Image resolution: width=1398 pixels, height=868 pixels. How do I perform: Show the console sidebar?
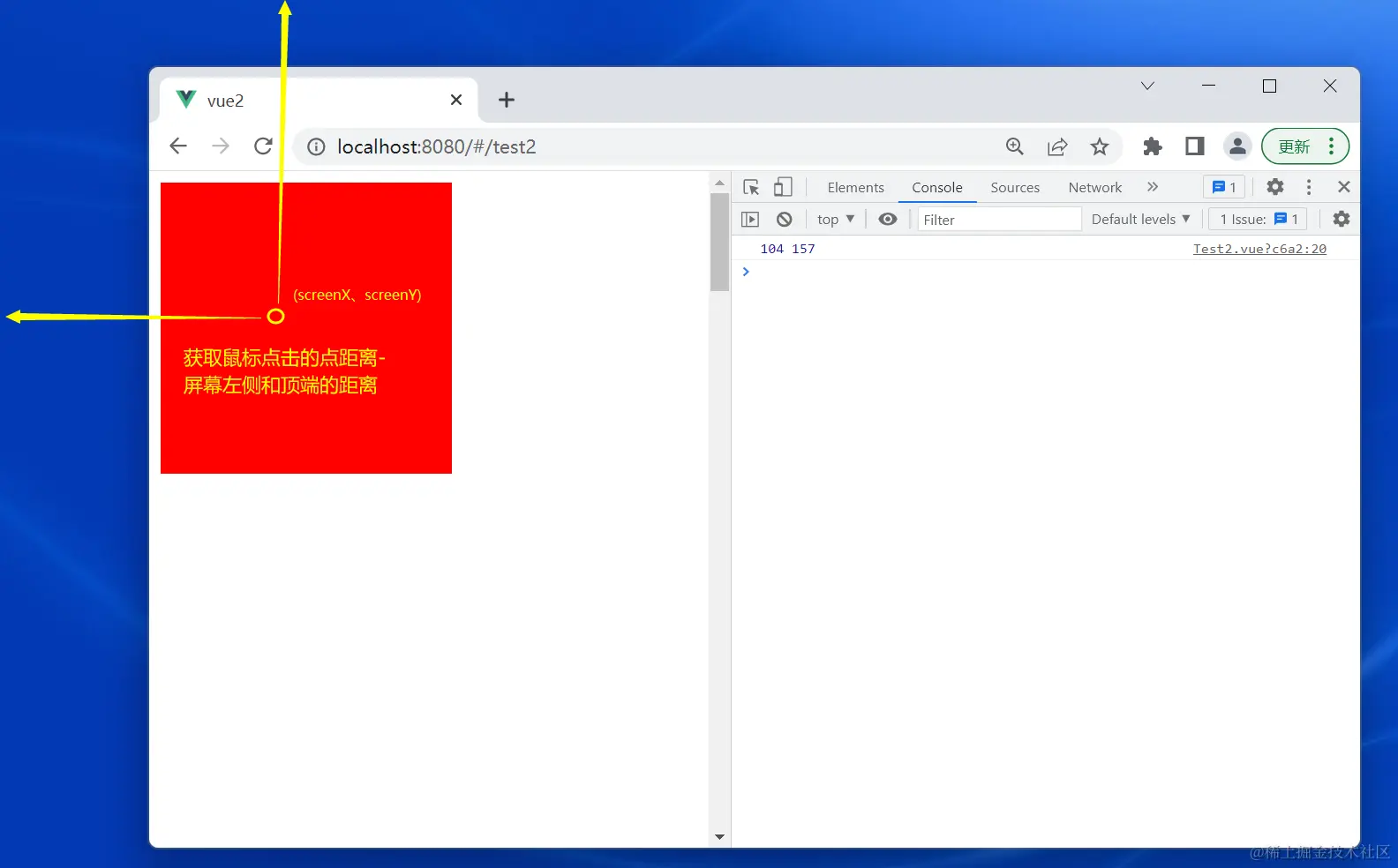(750, 219)
